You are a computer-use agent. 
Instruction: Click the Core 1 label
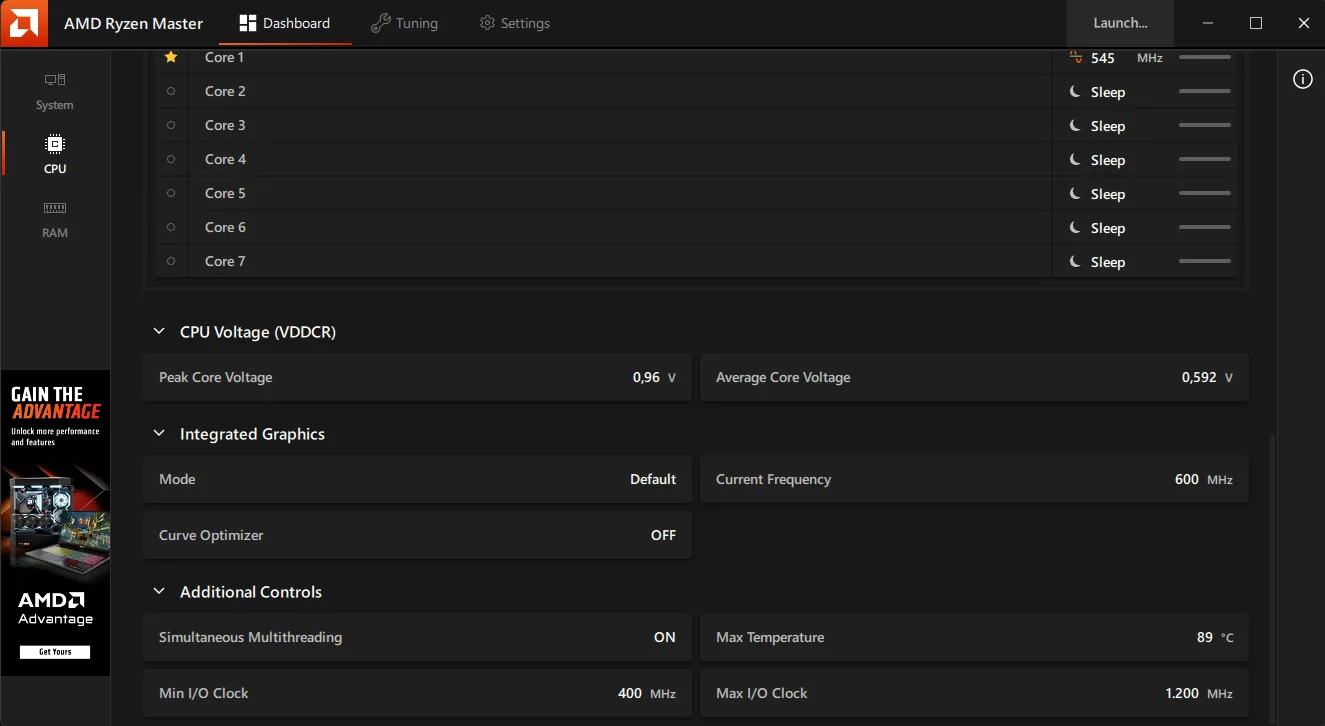click(x=224, y=57)
